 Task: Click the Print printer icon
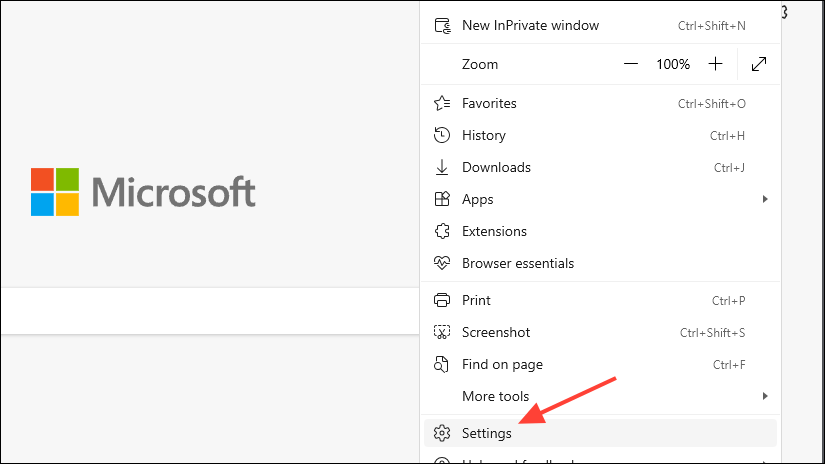coord(442,300)
